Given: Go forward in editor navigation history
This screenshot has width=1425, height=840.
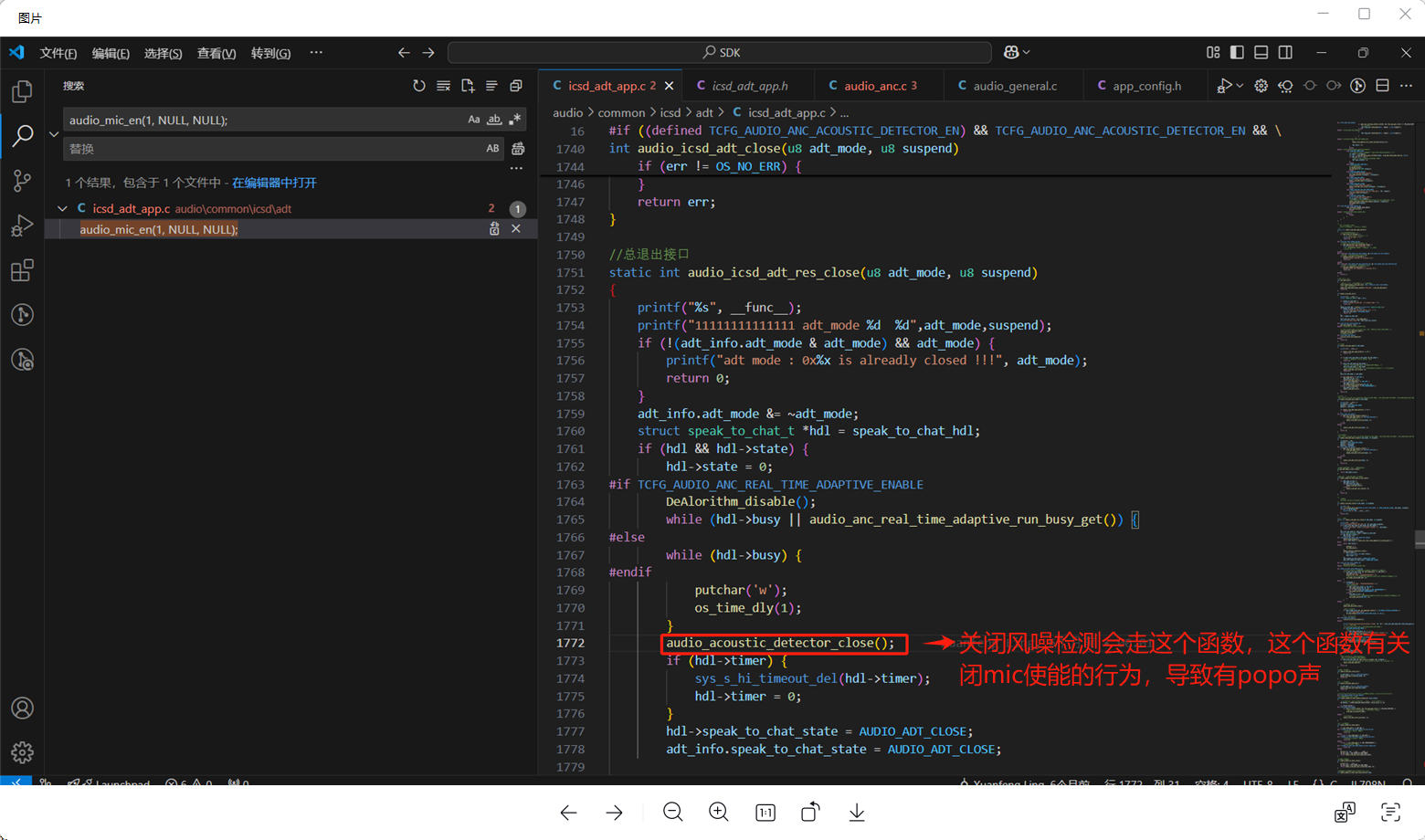Looking at the screenshot, I should (x=428, y=53).
